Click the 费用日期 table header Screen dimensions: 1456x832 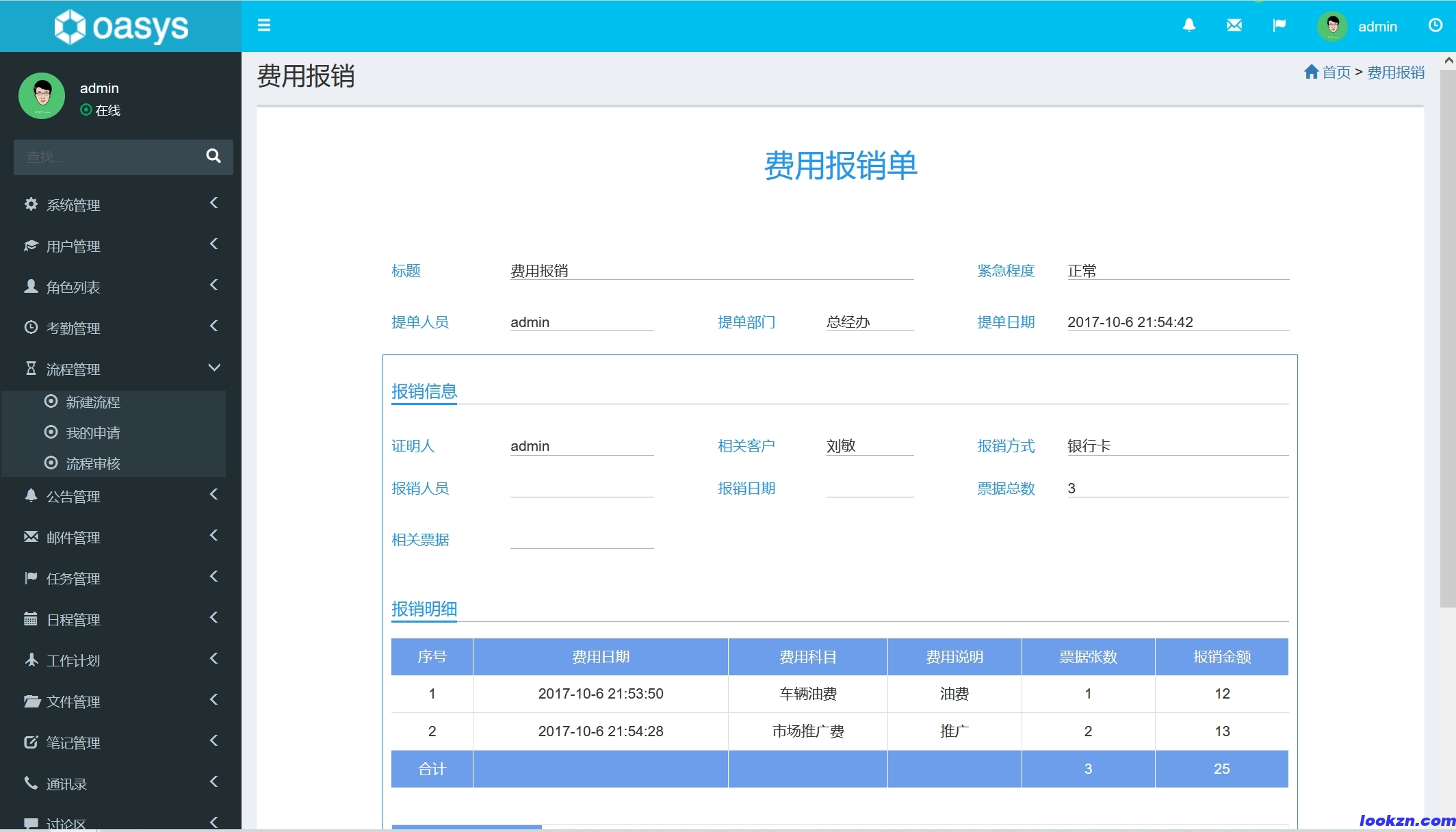601,657
